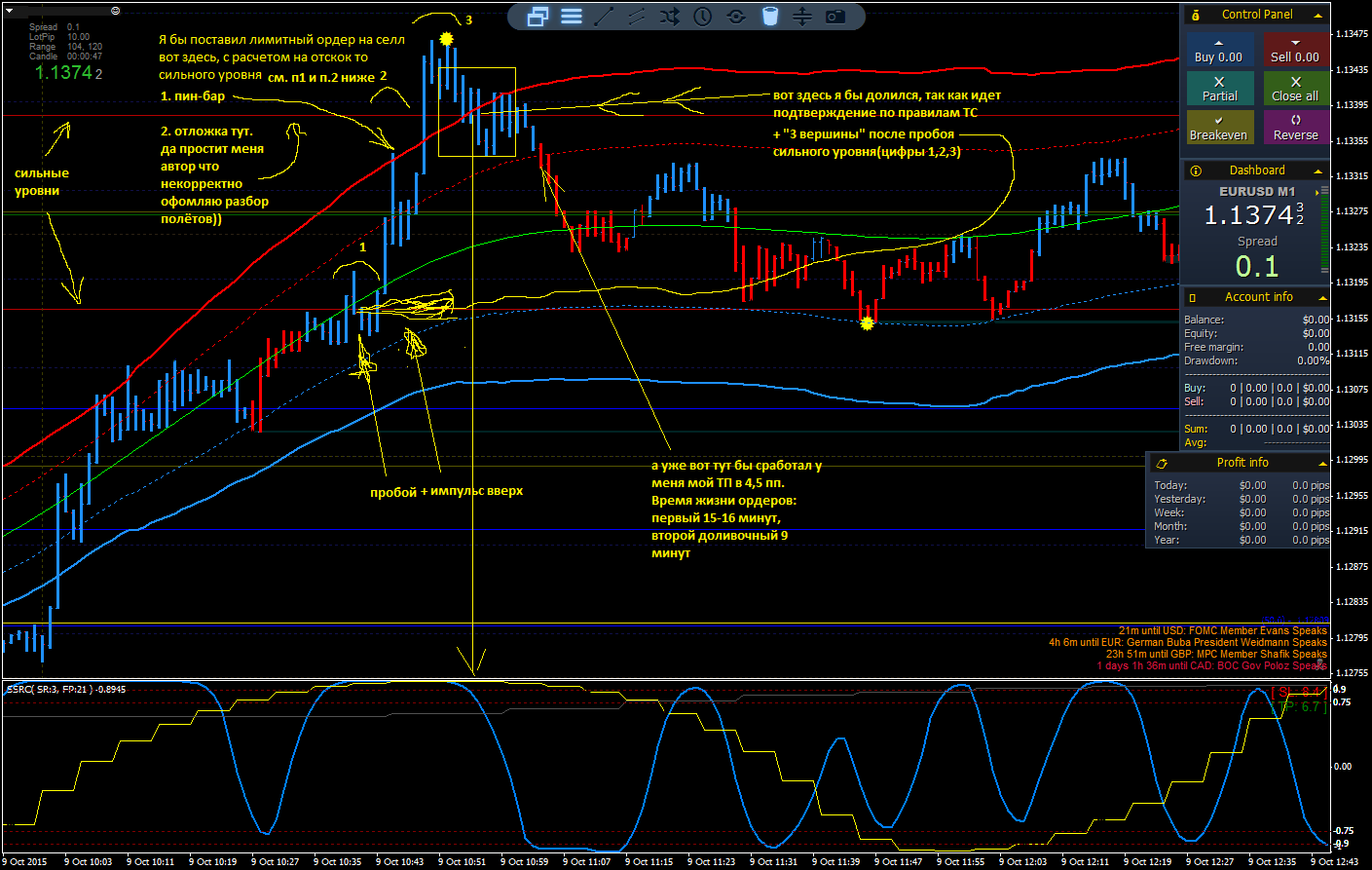Click the Close all button
Viewport: 1372px width, 870px height.
click(1295, 89)
